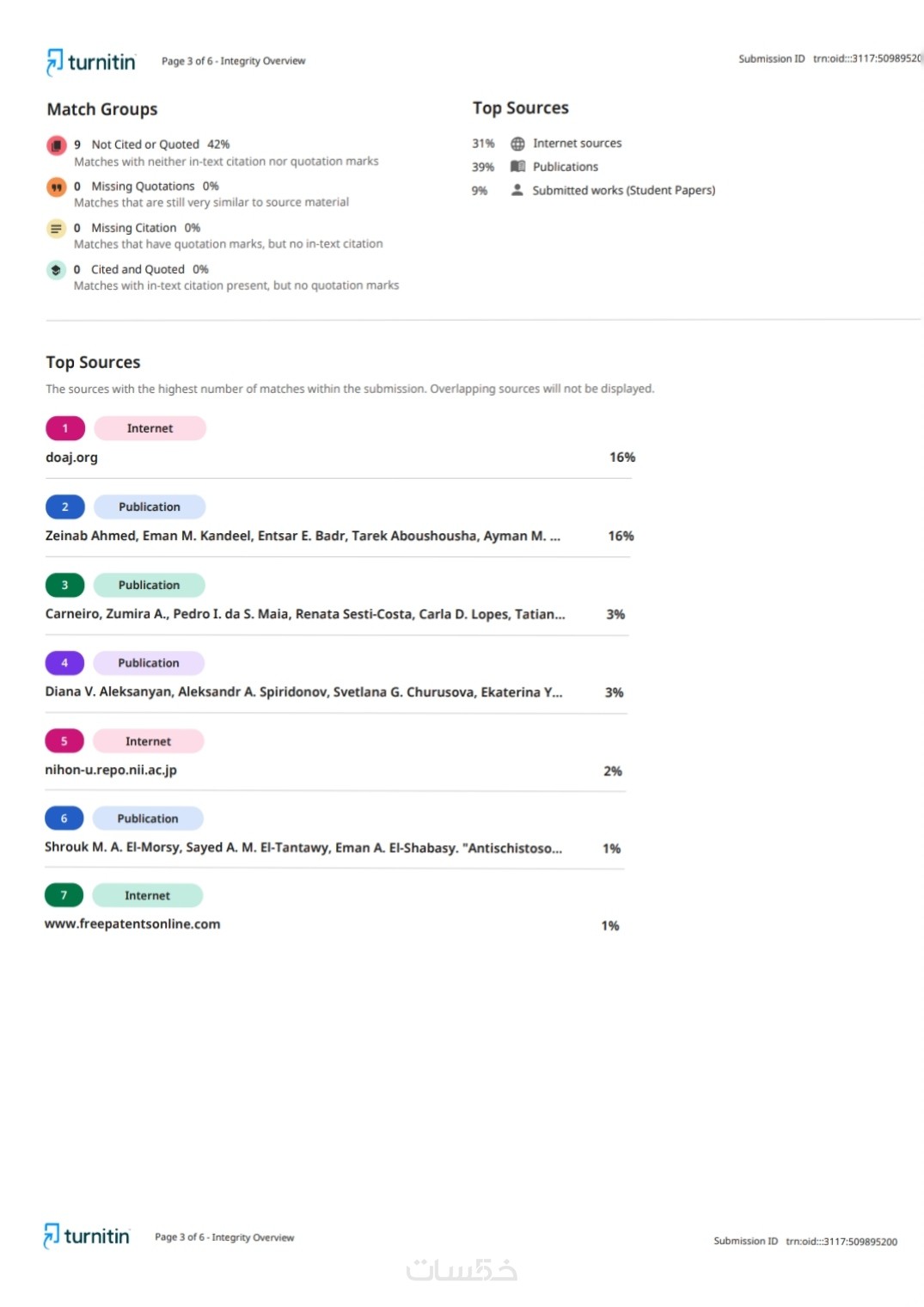Open the nihon-u.repo.nii.ac.jp source

(111, 770)
